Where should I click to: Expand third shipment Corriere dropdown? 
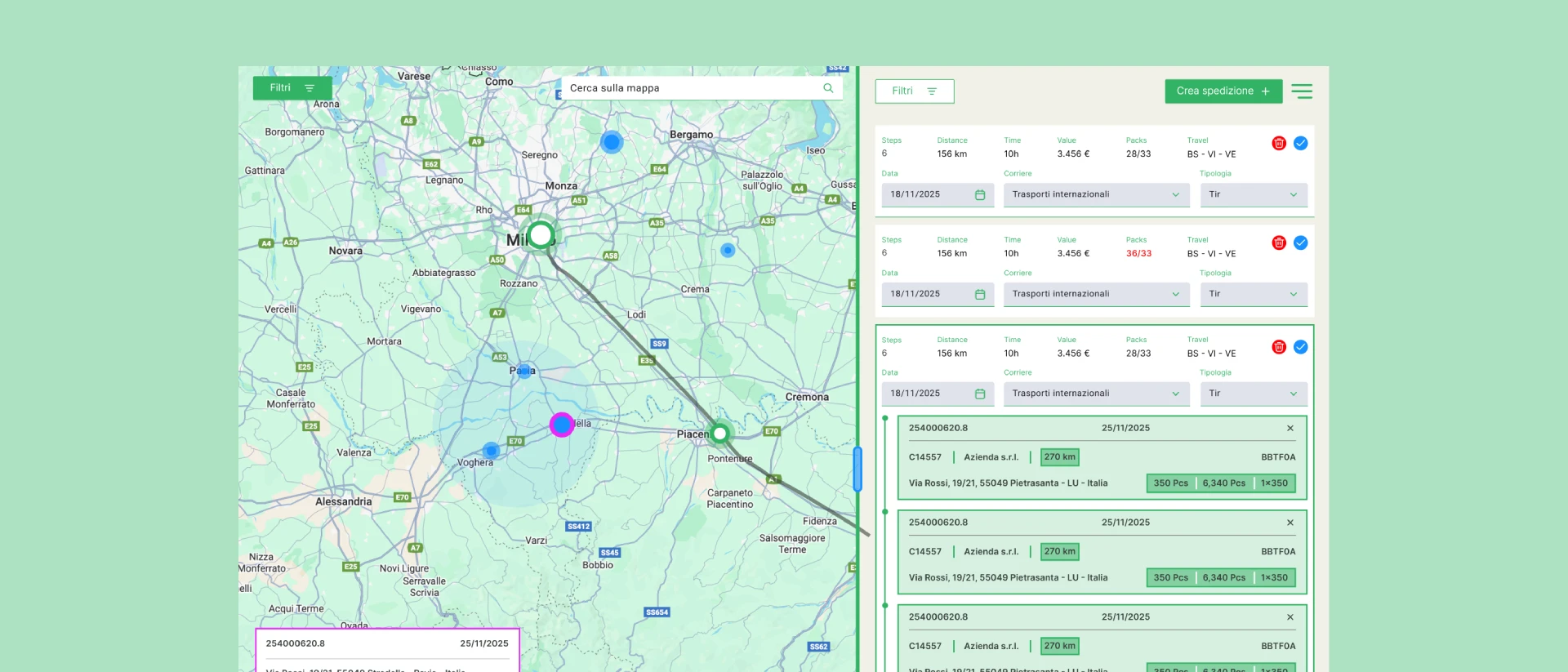point(1096,394)
